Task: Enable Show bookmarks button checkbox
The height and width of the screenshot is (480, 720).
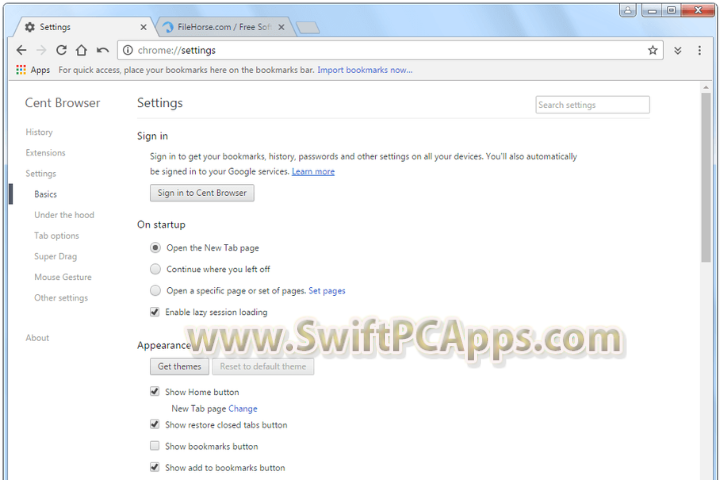Action: click(x=155, y=446)
